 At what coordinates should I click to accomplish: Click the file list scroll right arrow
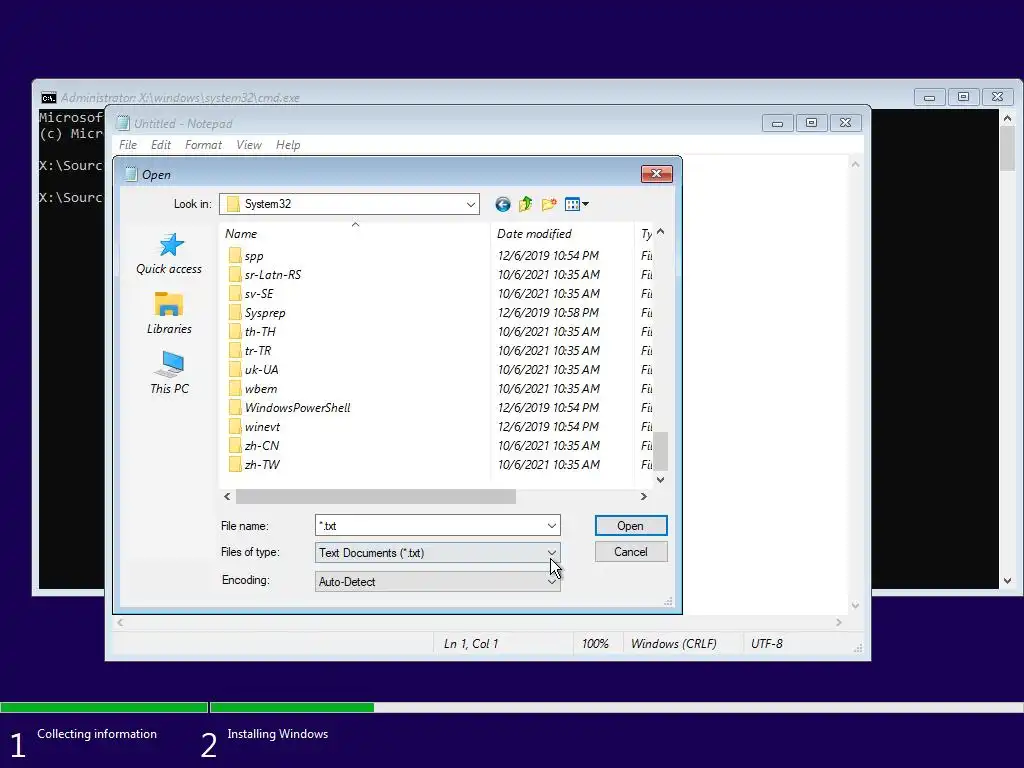[643, 497]
